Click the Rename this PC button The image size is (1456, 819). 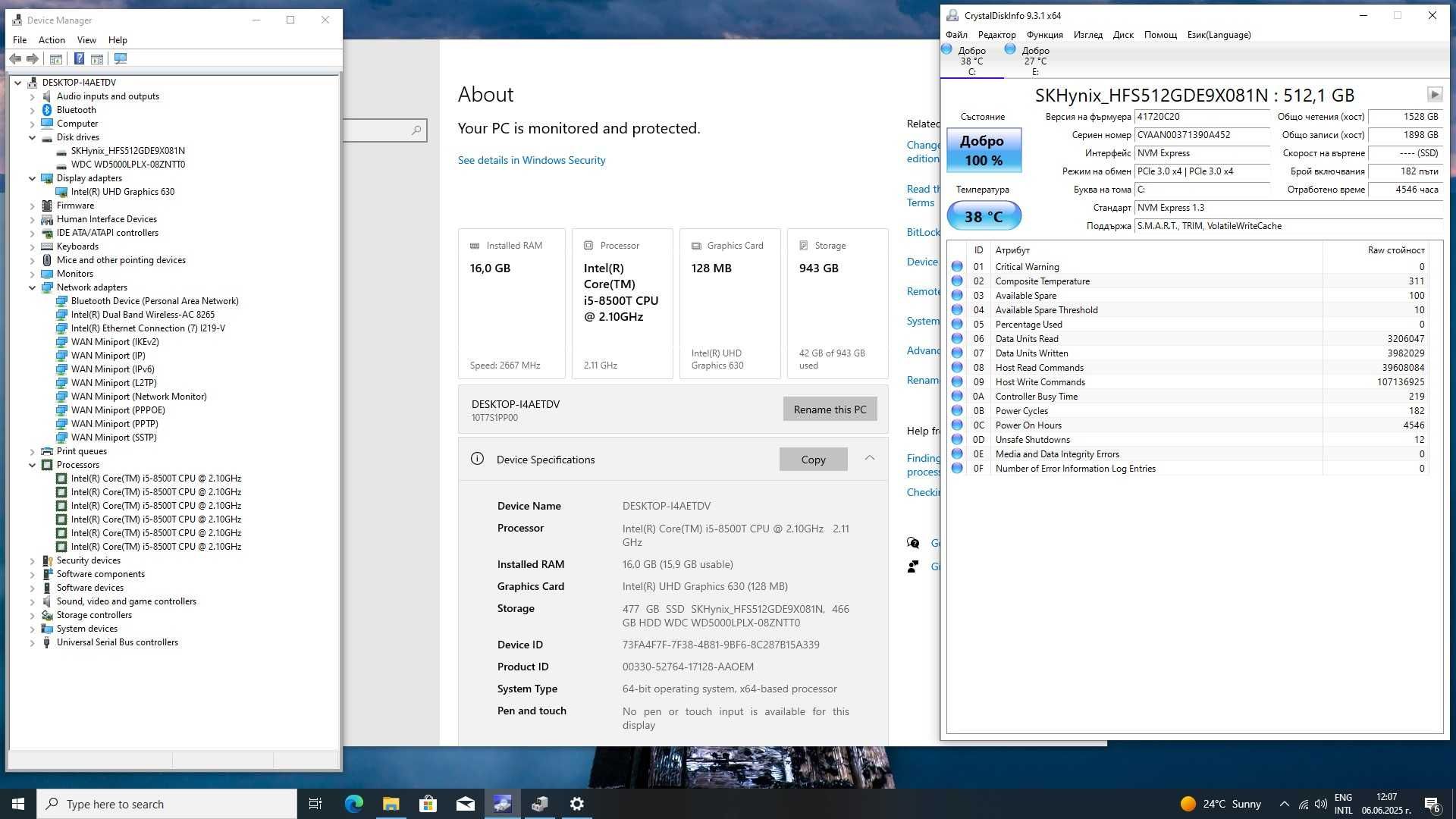tap(830, 409)
